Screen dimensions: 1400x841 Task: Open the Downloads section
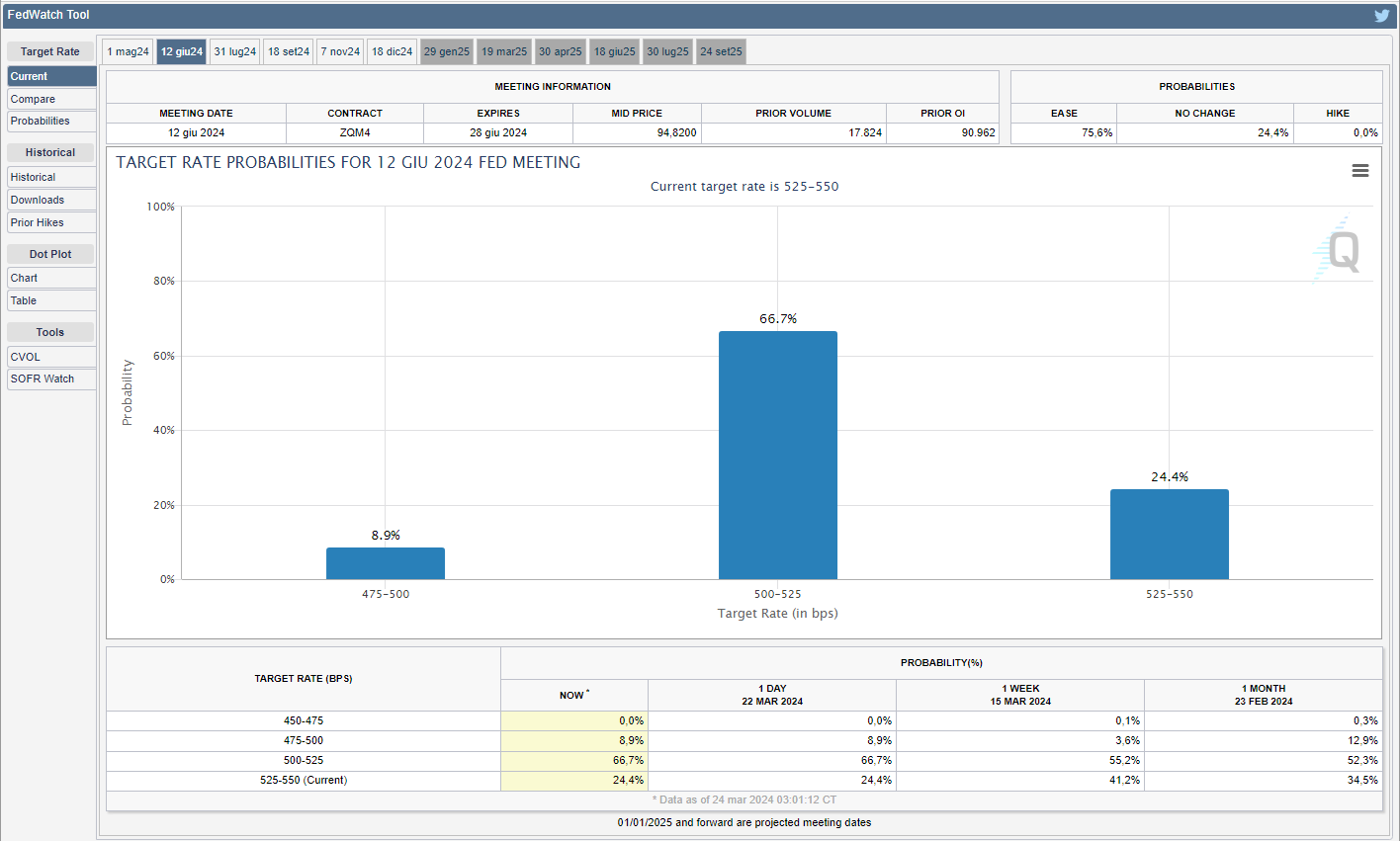coord(51,200)
